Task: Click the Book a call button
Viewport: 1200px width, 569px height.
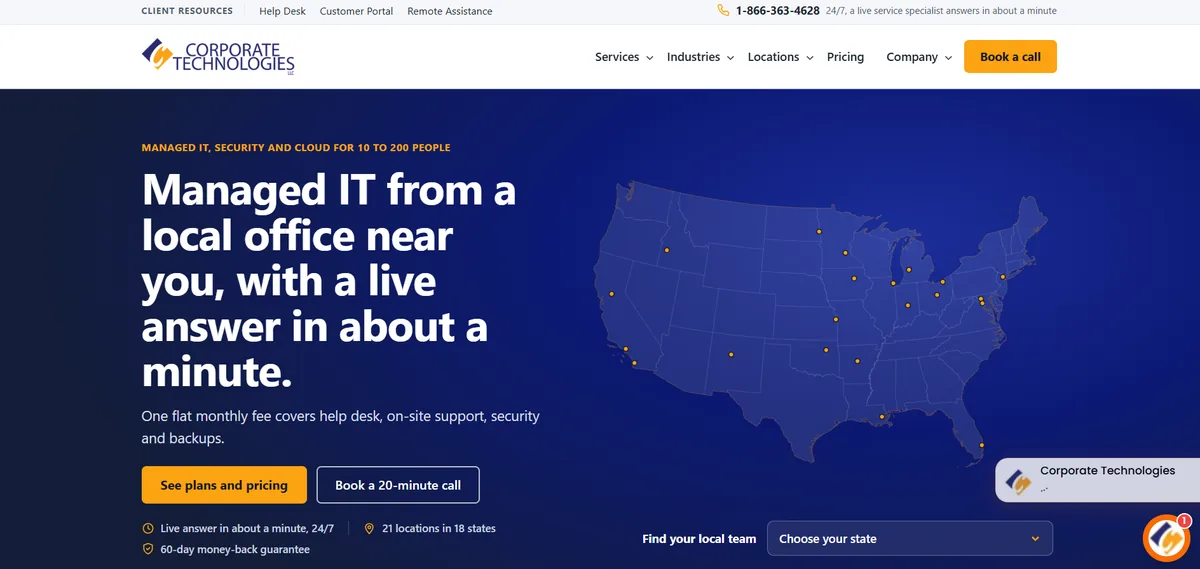Action: pos(1010,57)
